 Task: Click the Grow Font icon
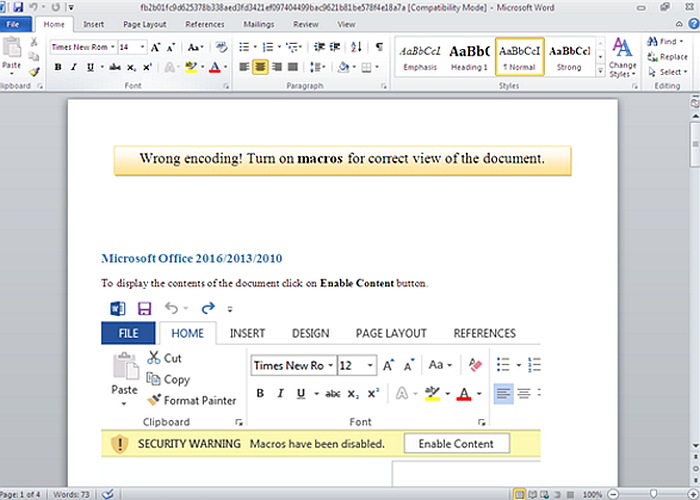click(x=155, y=47)
